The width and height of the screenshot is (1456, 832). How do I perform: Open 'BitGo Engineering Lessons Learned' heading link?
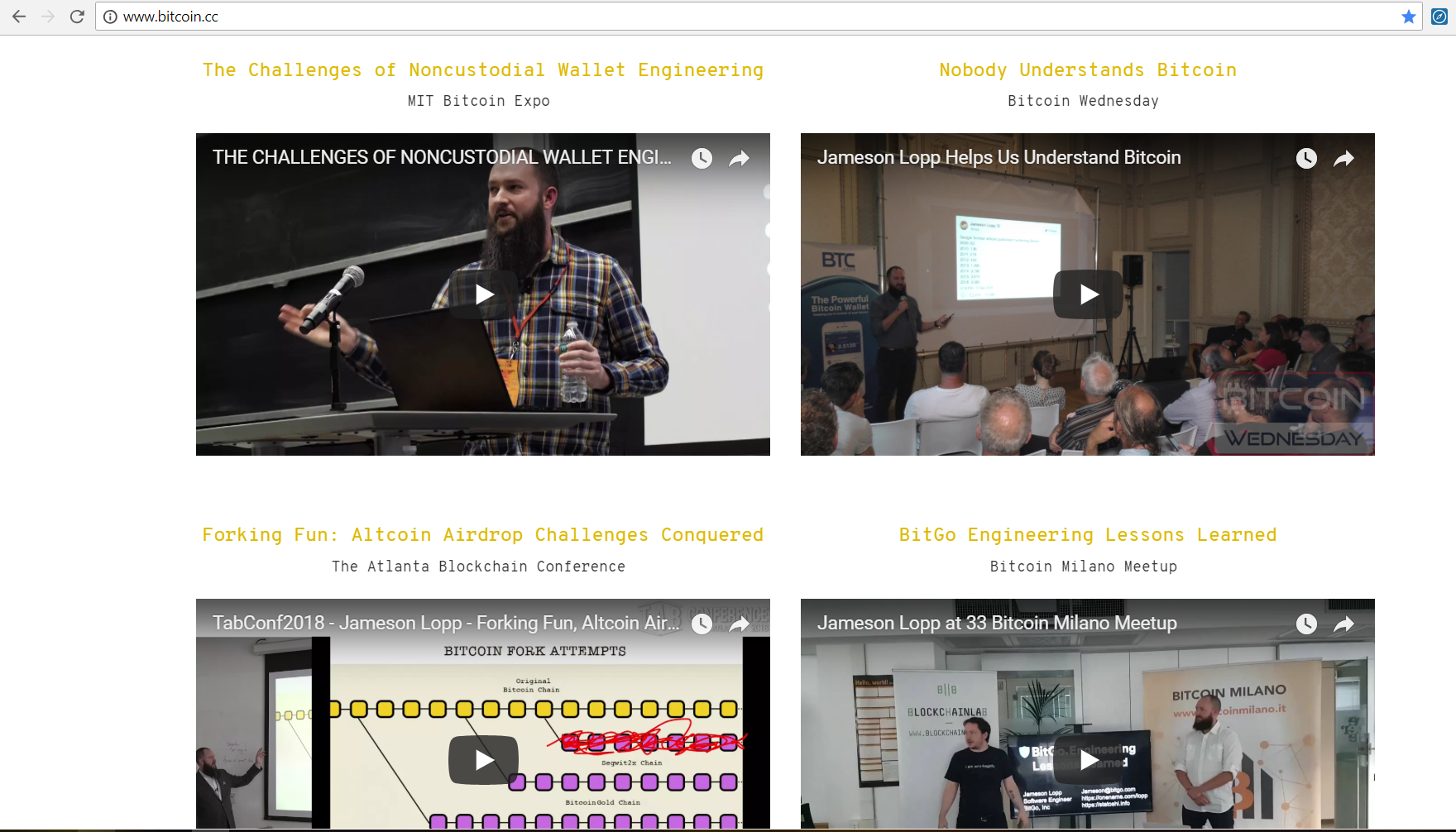[1088, 535]
